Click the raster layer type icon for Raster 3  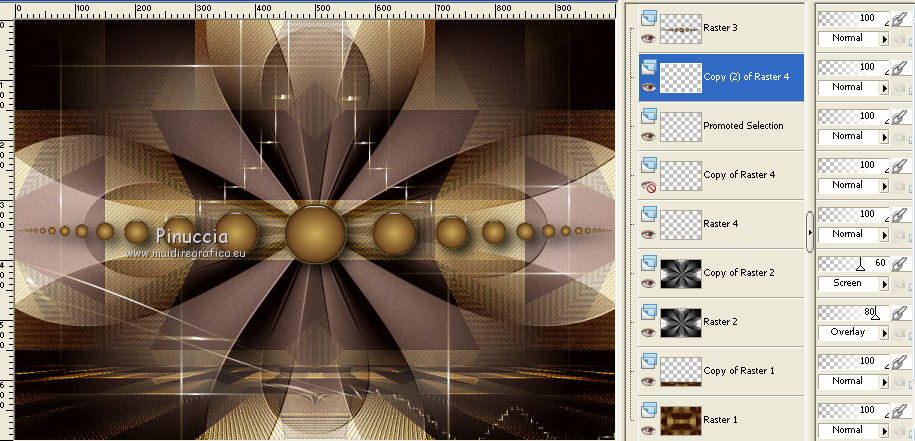coord(648,17)
